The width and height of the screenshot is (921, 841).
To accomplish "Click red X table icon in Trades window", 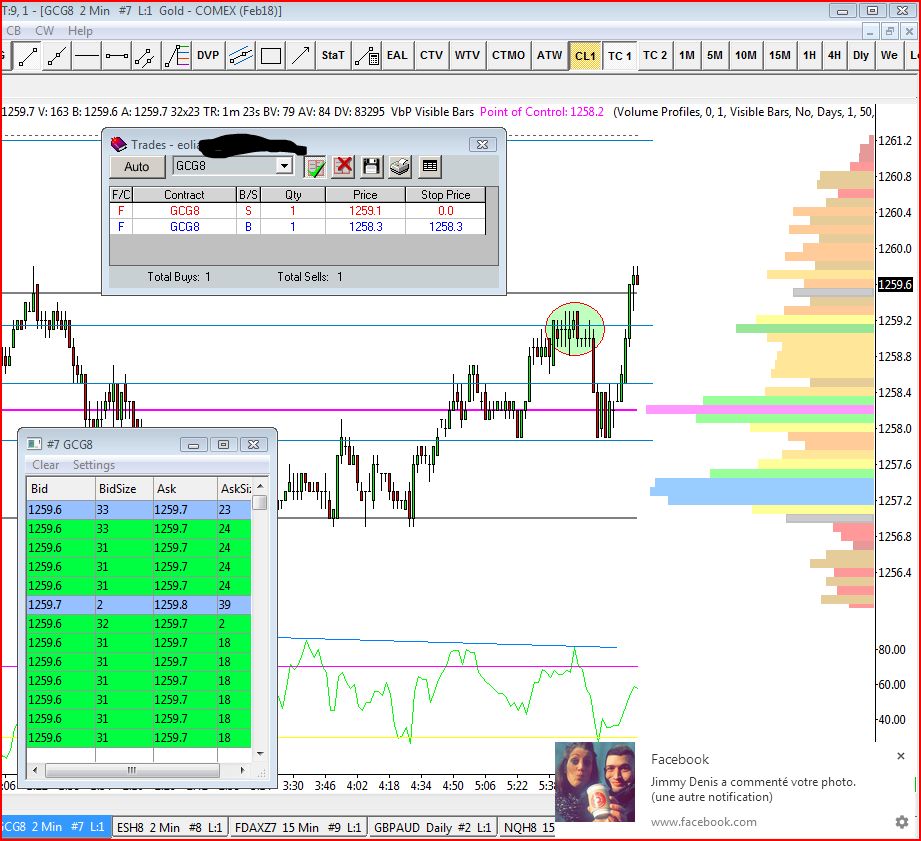I will (343, 167).
